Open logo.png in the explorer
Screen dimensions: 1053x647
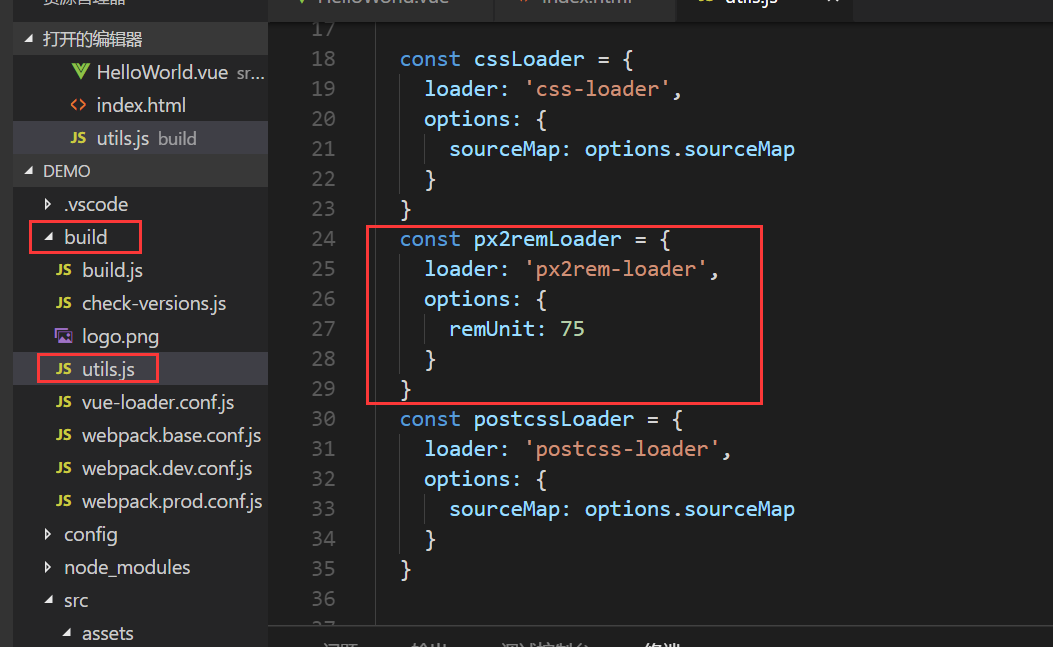(140, 336)
